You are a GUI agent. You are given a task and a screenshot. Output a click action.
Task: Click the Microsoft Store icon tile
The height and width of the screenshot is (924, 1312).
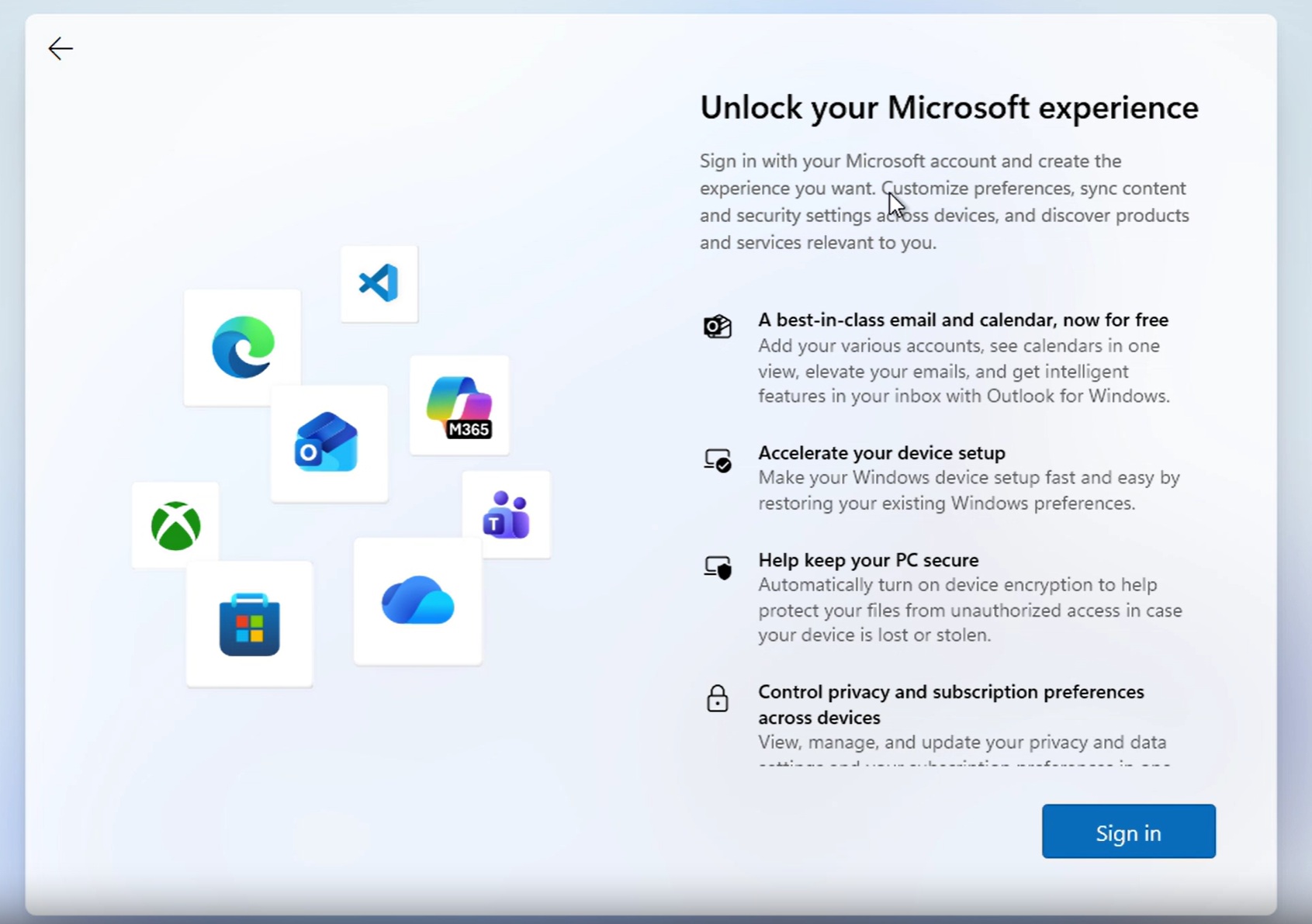point(249,625)
